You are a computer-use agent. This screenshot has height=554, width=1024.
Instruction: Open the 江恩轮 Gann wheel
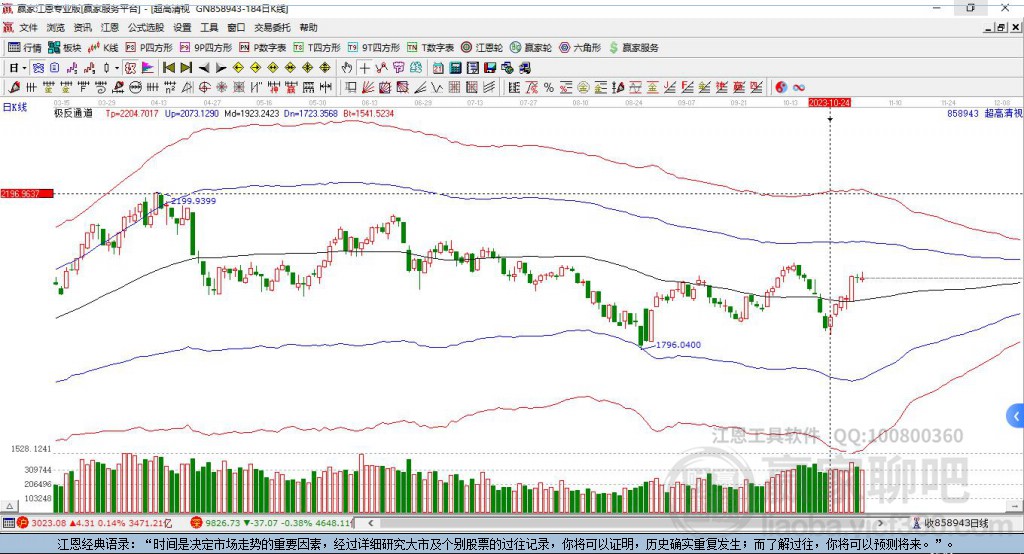(x=482, y=48)
